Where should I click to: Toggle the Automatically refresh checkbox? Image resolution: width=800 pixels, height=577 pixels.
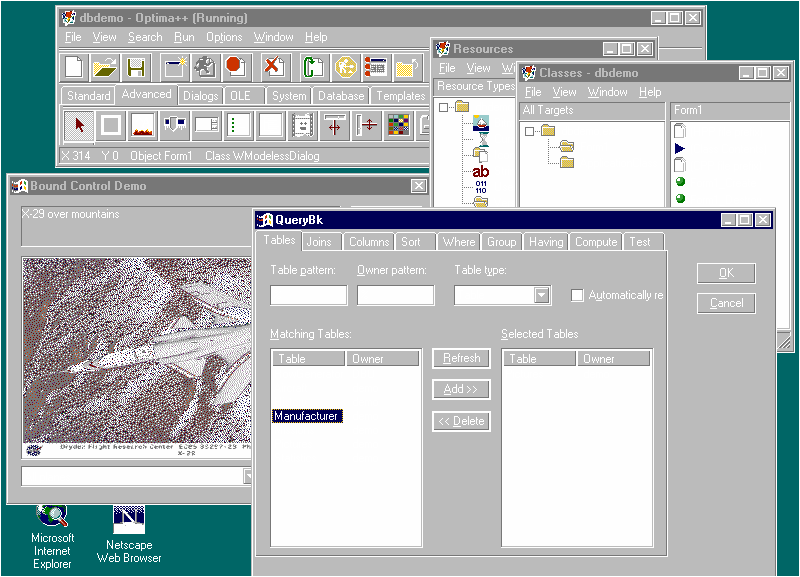click(x=577, y=295)
